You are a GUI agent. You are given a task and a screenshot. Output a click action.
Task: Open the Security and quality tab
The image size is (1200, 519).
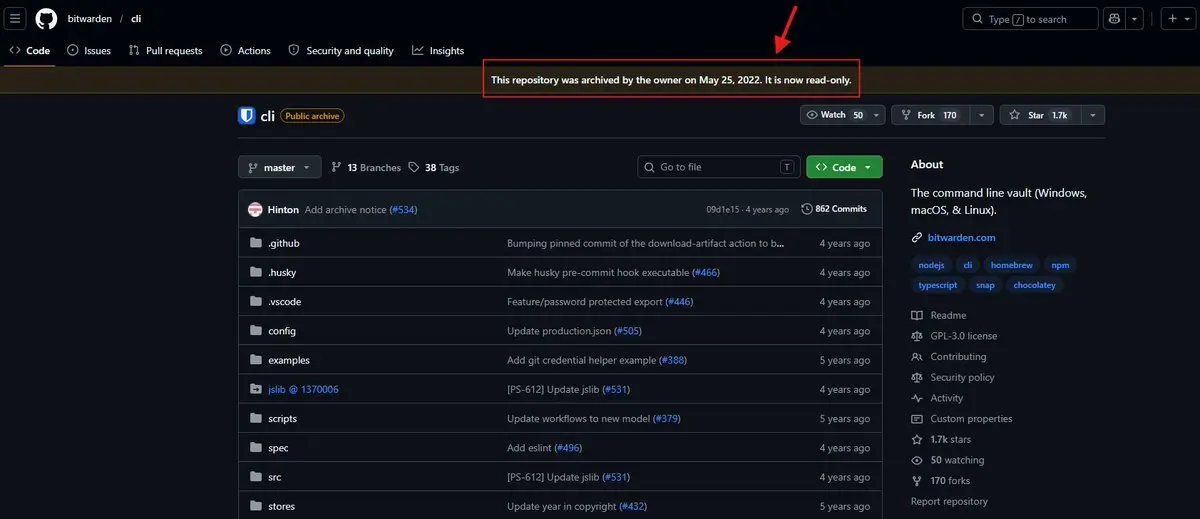(x=340, y=50)
